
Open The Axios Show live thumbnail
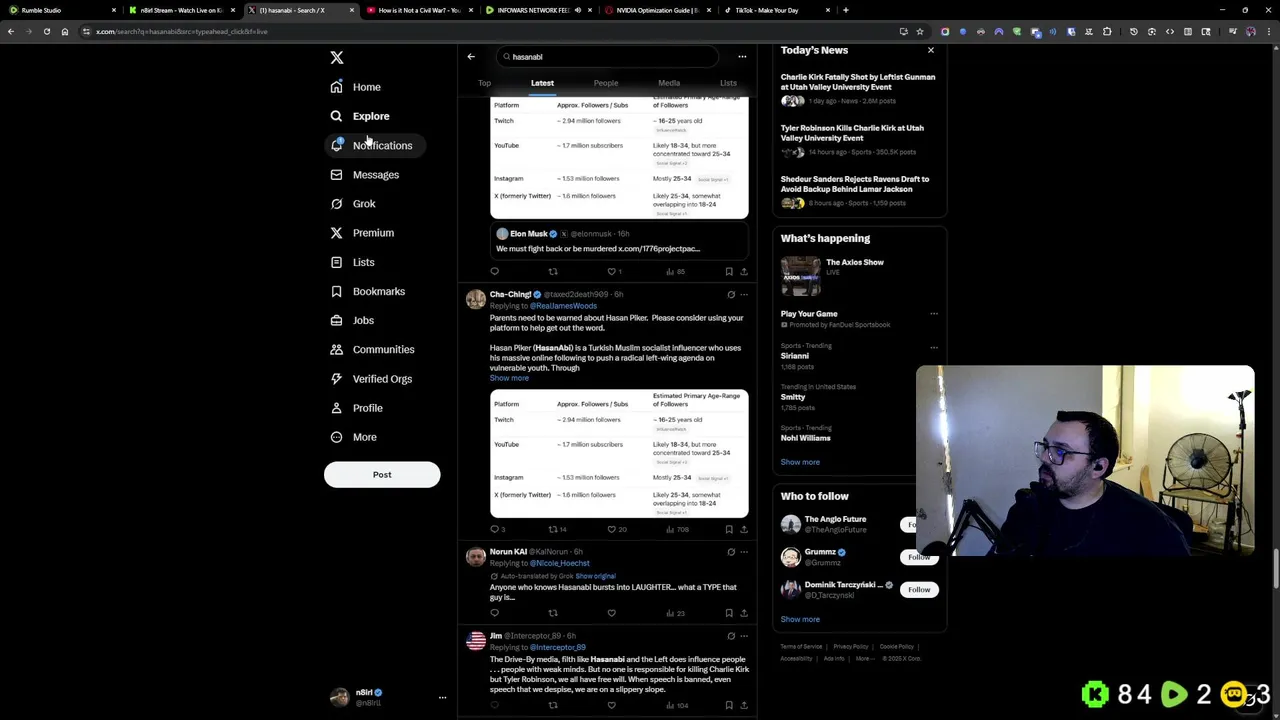coord(800,277)
